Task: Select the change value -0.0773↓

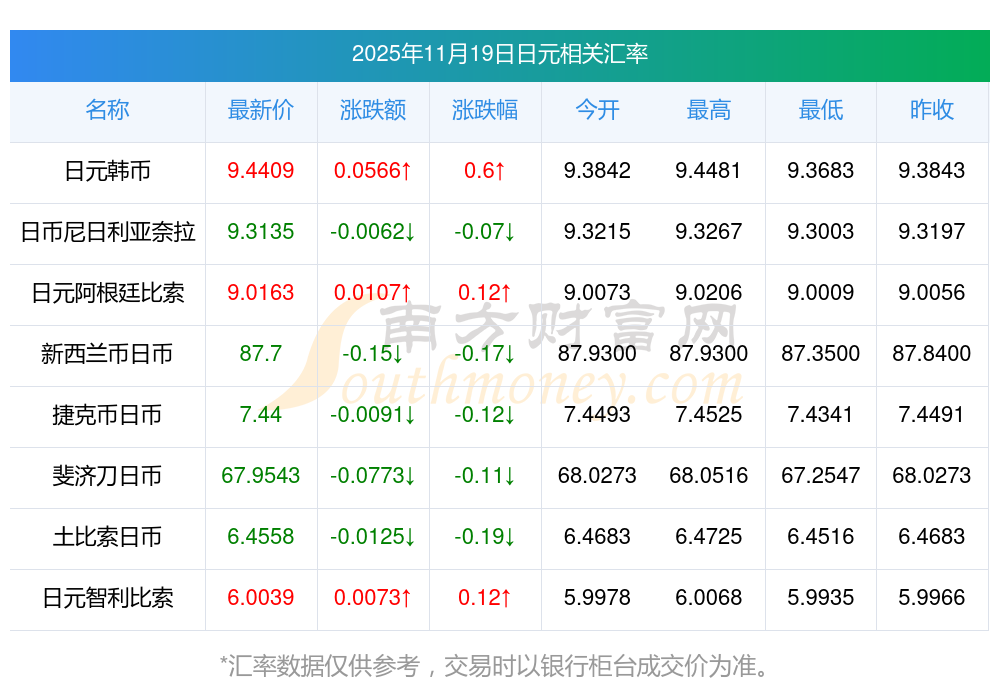Action: [x=373, y=476]
